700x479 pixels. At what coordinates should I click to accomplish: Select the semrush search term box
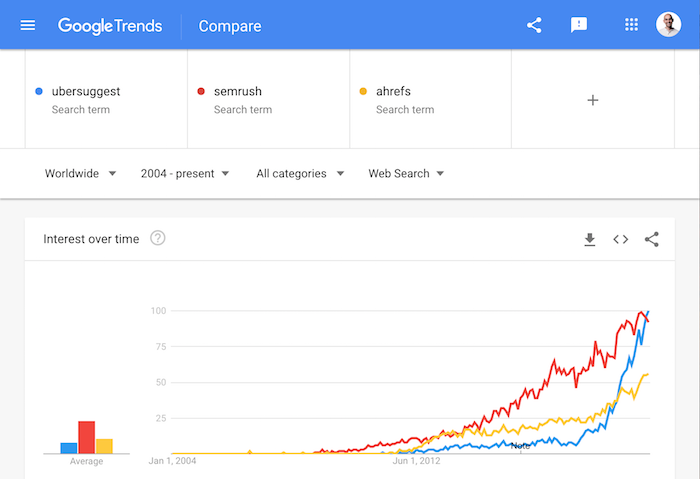coord(269,99)
